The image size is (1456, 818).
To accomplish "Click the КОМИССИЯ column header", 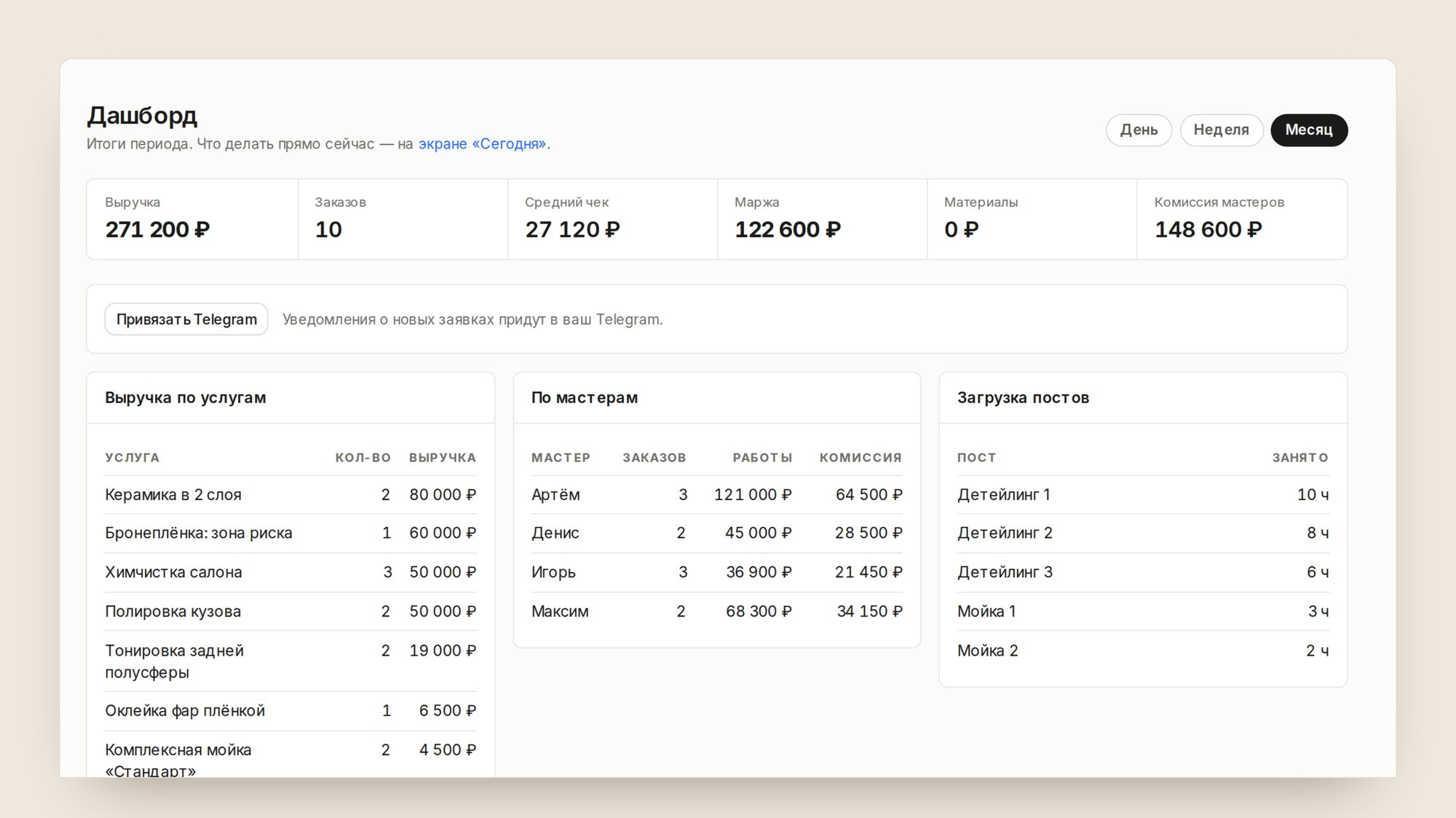I will 860,458.
